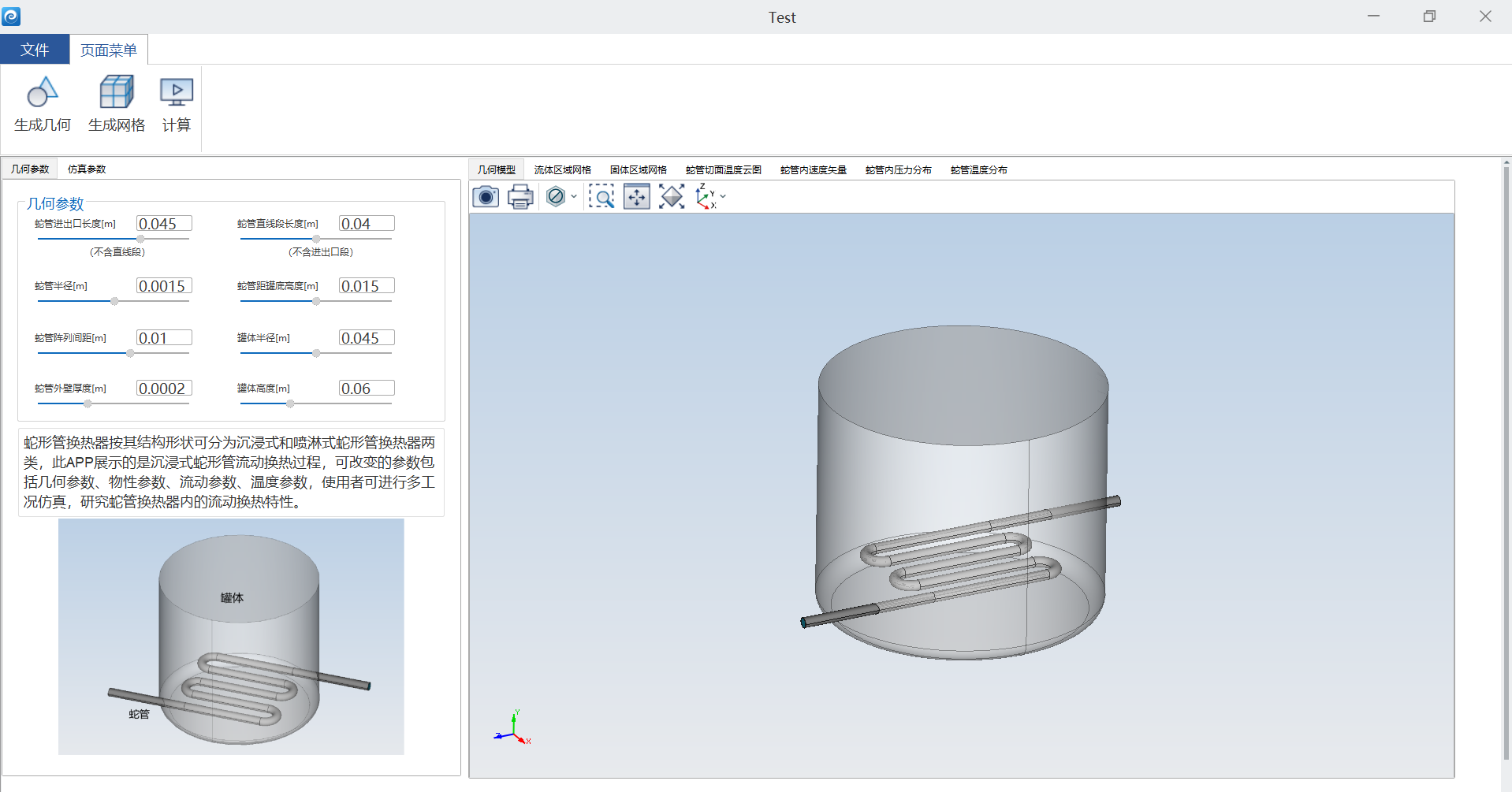This screenshot has height=792, width=1512.
Task: Click the 罐体高度 slider handle
Action: click(290, 403)
